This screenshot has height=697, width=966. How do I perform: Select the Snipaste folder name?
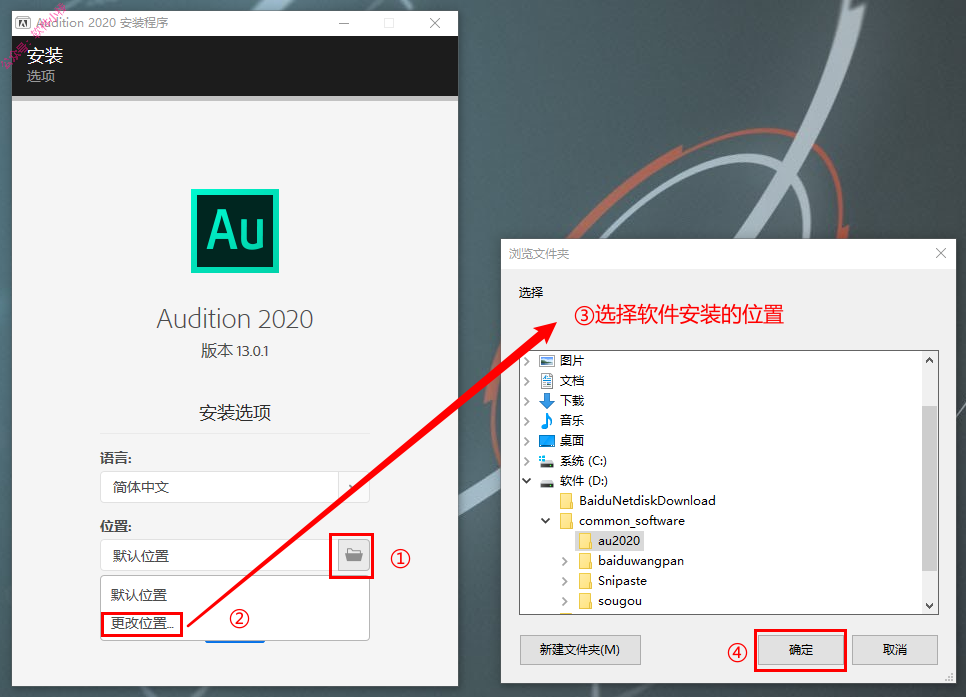click(x=622, y=581)
